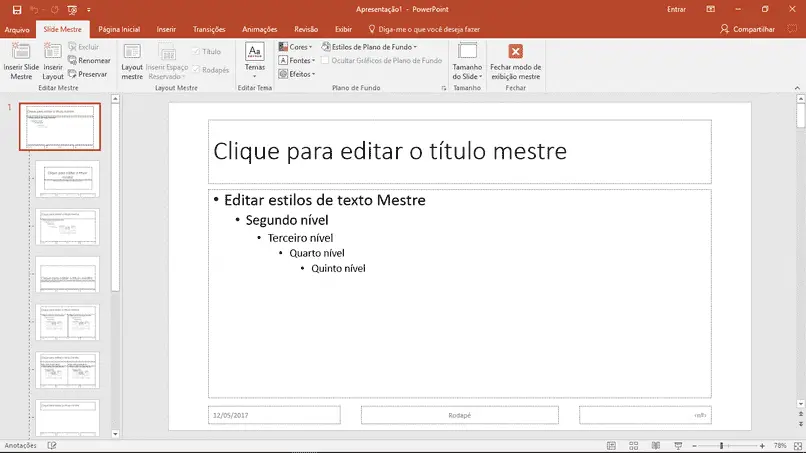Open the comments icon beside Compartilhar
The image size is (806, 453).
click(x=792, y=29)
